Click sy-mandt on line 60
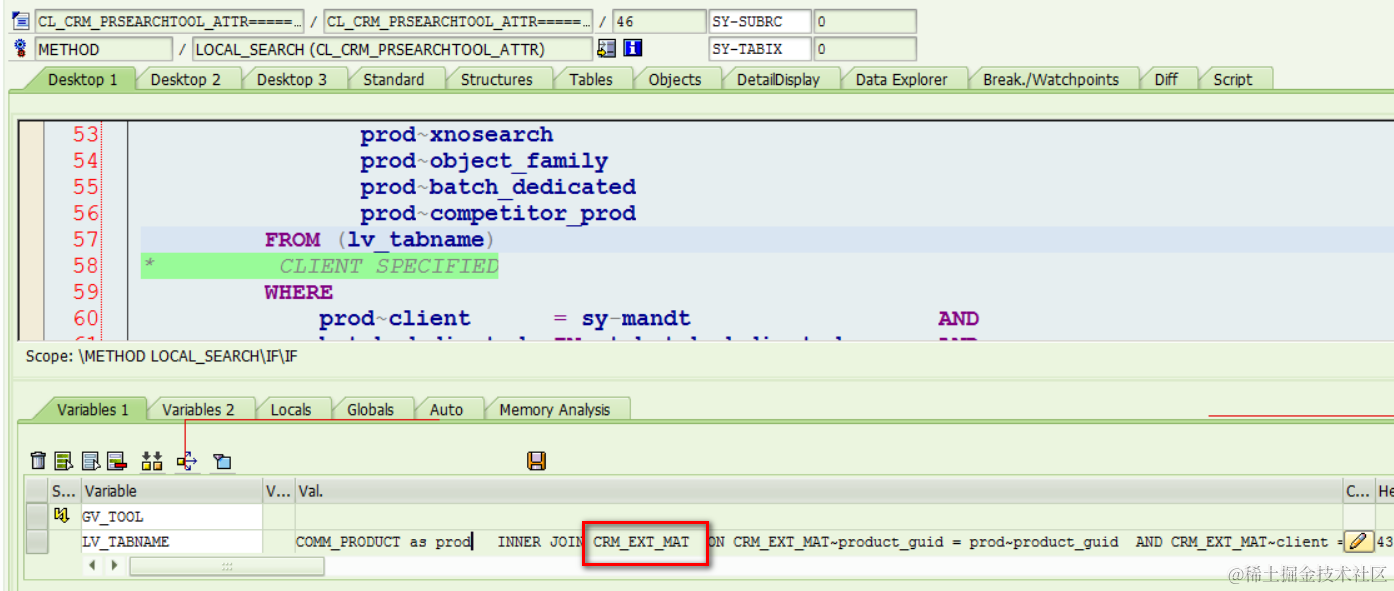 pyautogui.click(x=636, y=319)
